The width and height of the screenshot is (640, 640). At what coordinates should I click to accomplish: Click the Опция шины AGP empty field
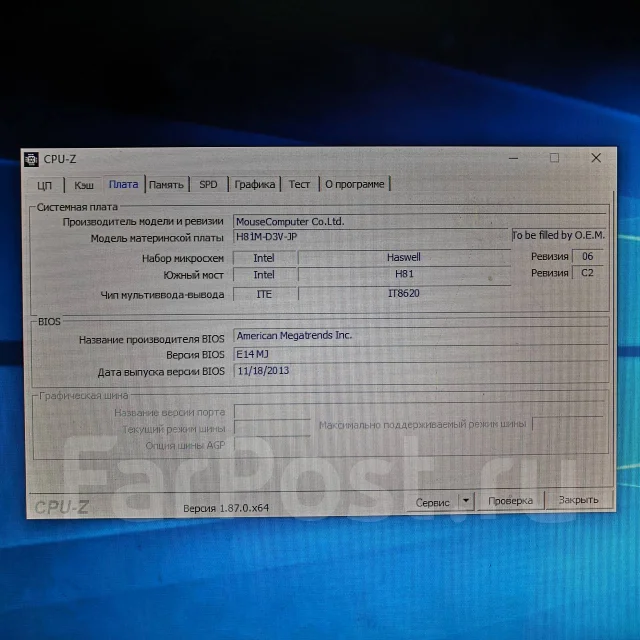click(272, 444)
